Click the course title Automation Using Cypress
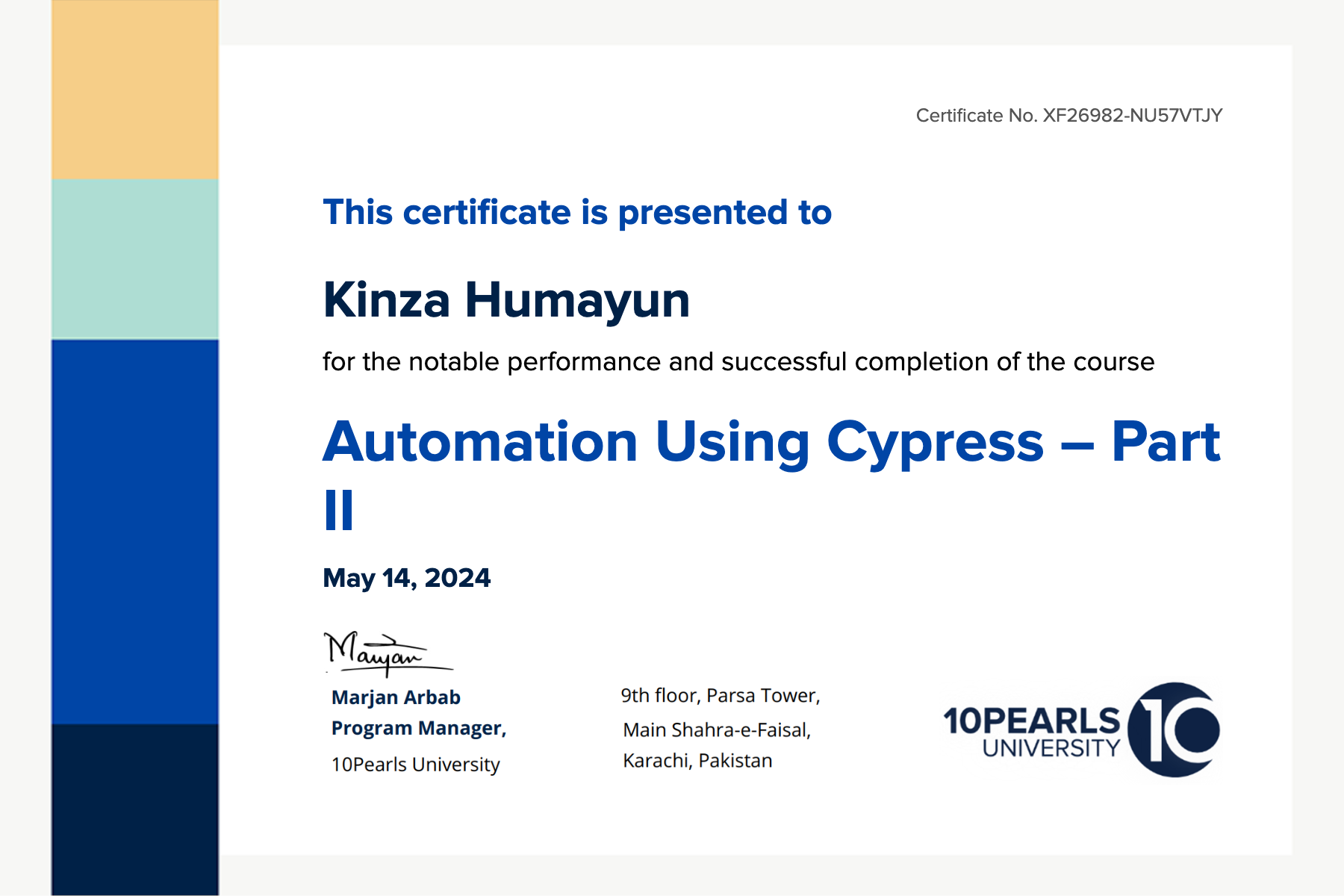This screenshot has width=1344, height=896. 771,442
